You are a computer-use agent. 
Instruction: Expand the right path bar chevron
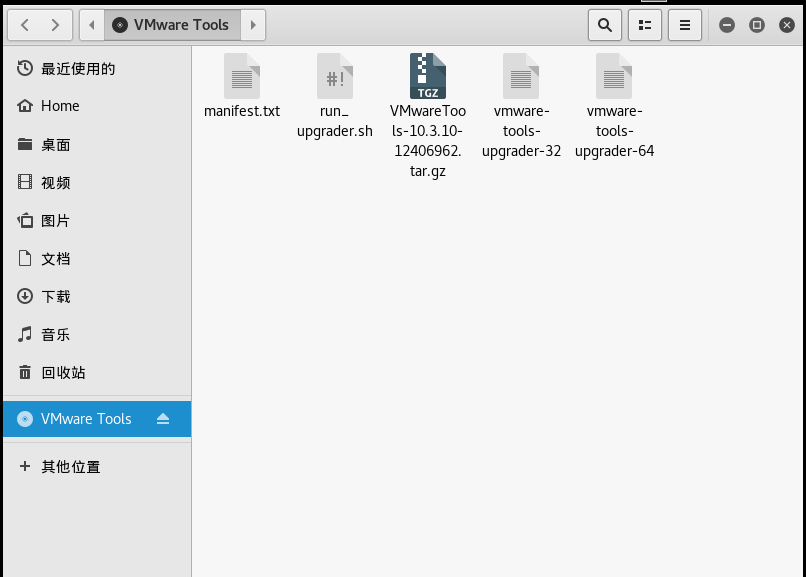coord(253,25)
